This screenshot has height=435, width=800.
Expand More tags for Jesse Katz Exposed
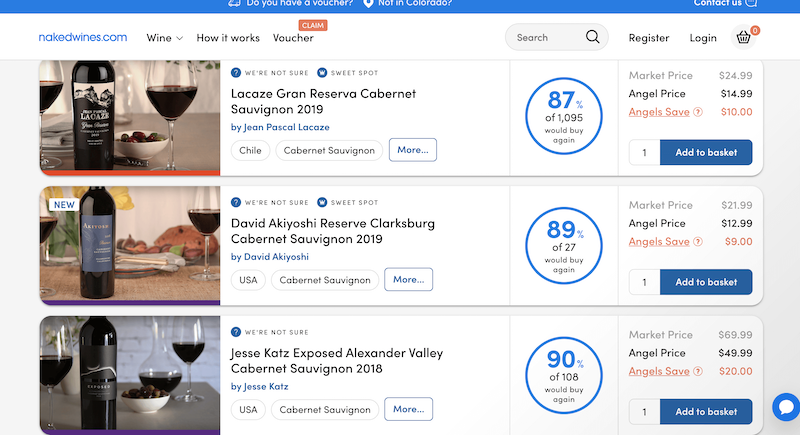point(408,409)
